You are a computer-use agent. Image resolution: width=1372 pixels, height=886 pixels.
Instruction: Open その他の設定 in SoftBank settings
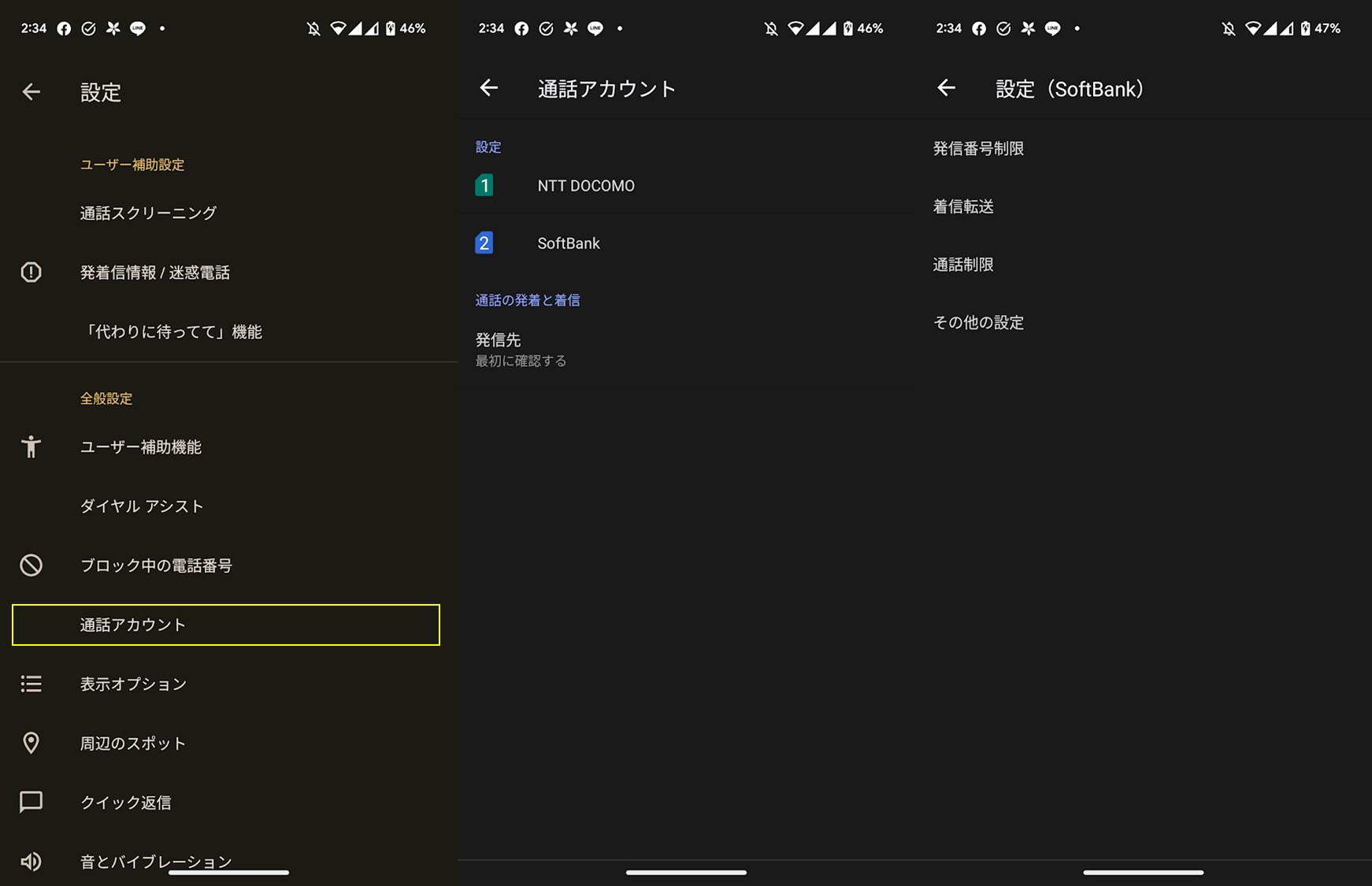(x=1143, y=322)
